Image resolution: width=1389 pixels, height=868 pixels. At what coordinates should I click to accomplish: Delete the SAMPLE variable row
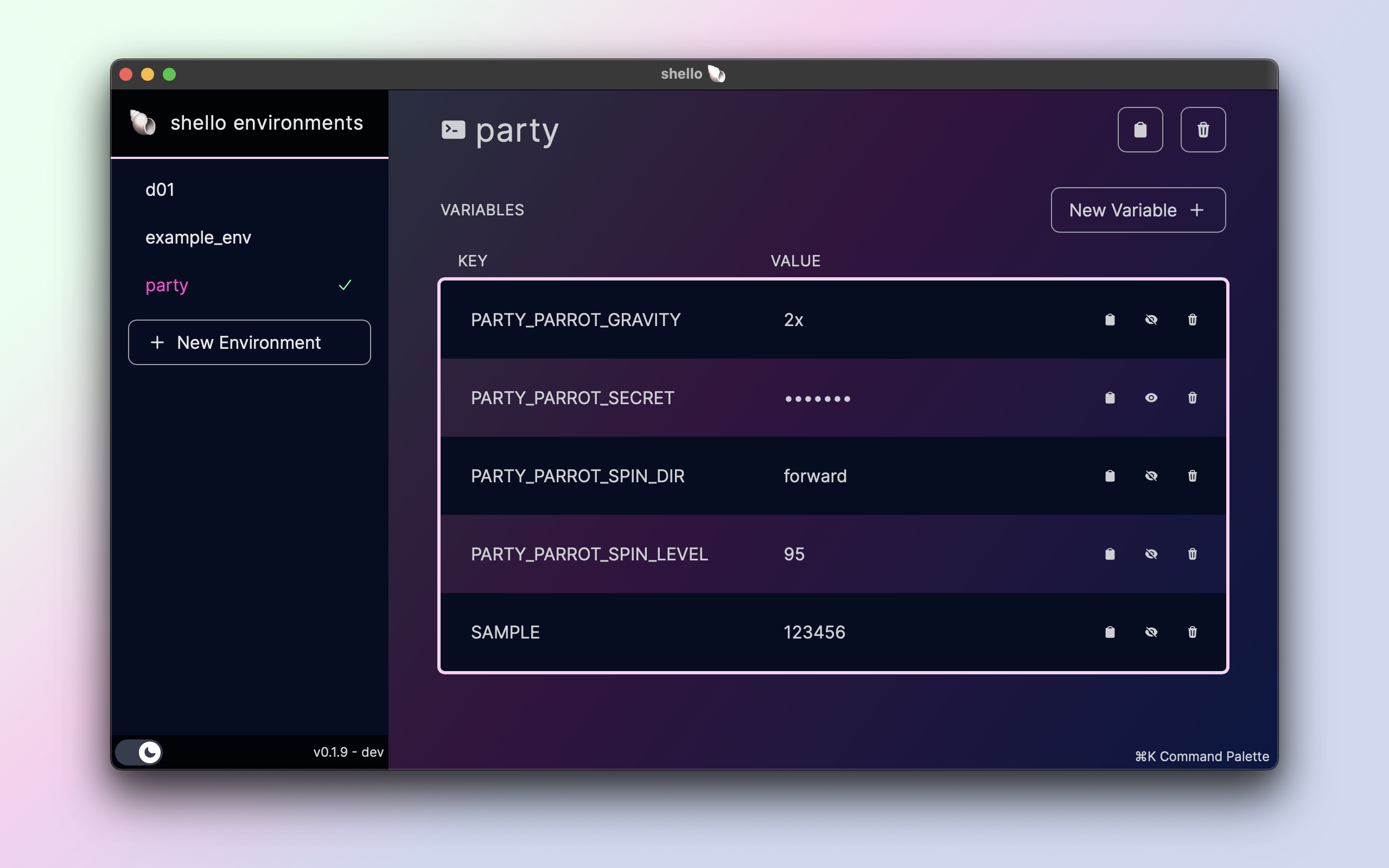click(x=1192, y=632)
